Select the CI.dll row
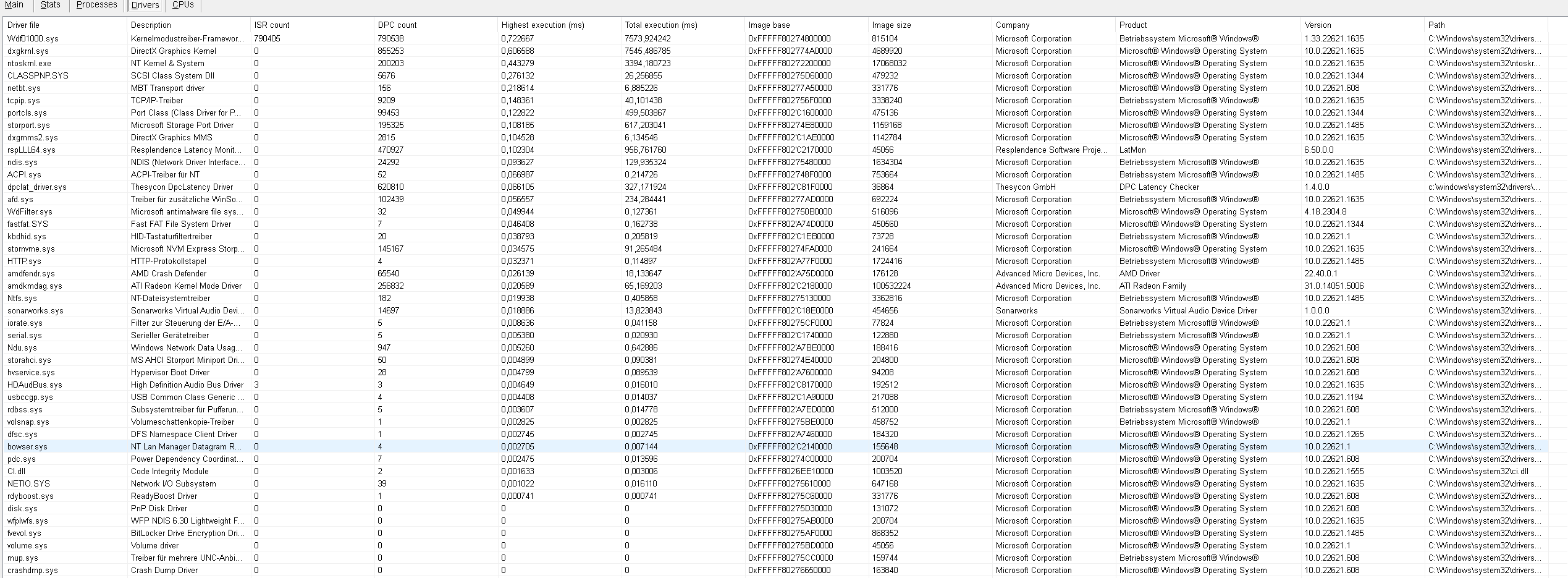 (x=775, y=471)
